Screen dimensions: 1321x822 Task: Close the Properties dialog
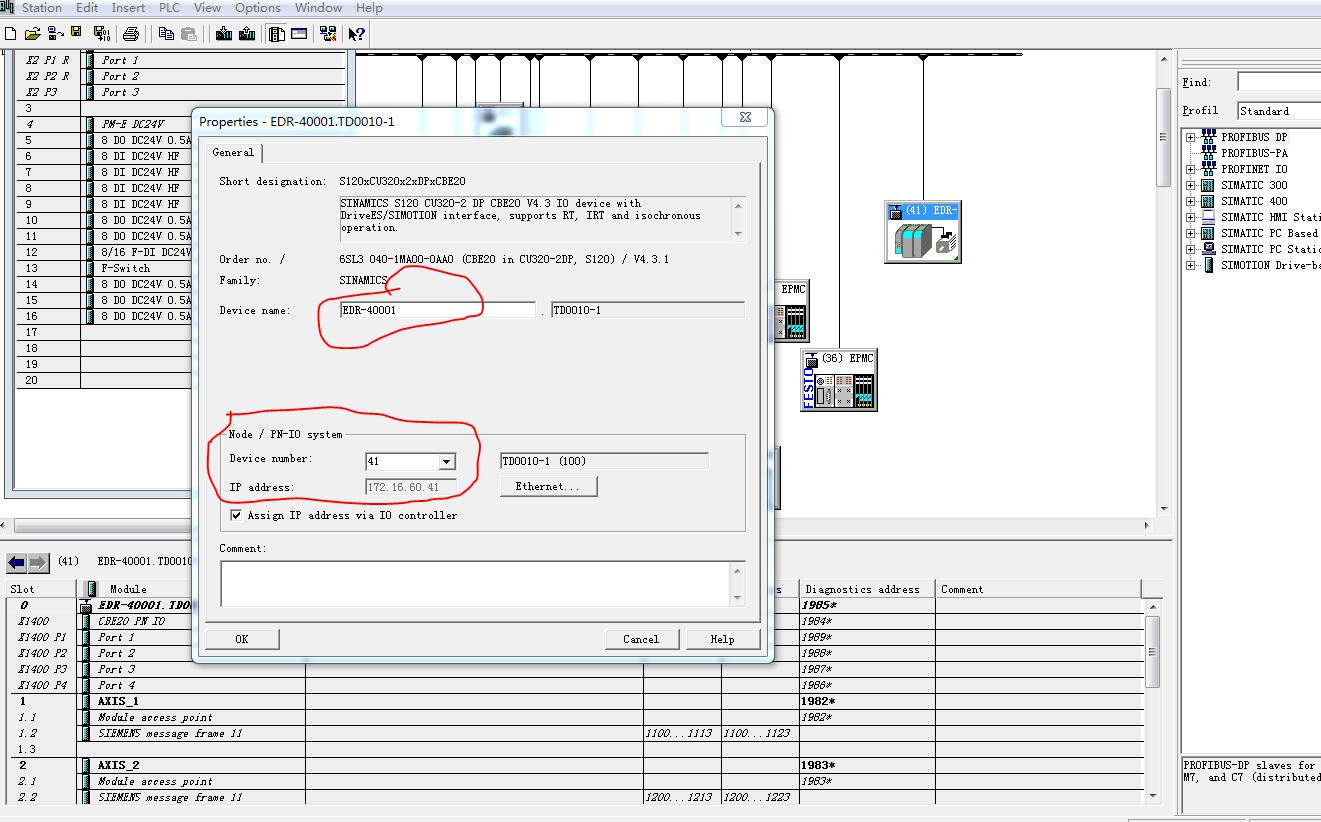point(745,118)
